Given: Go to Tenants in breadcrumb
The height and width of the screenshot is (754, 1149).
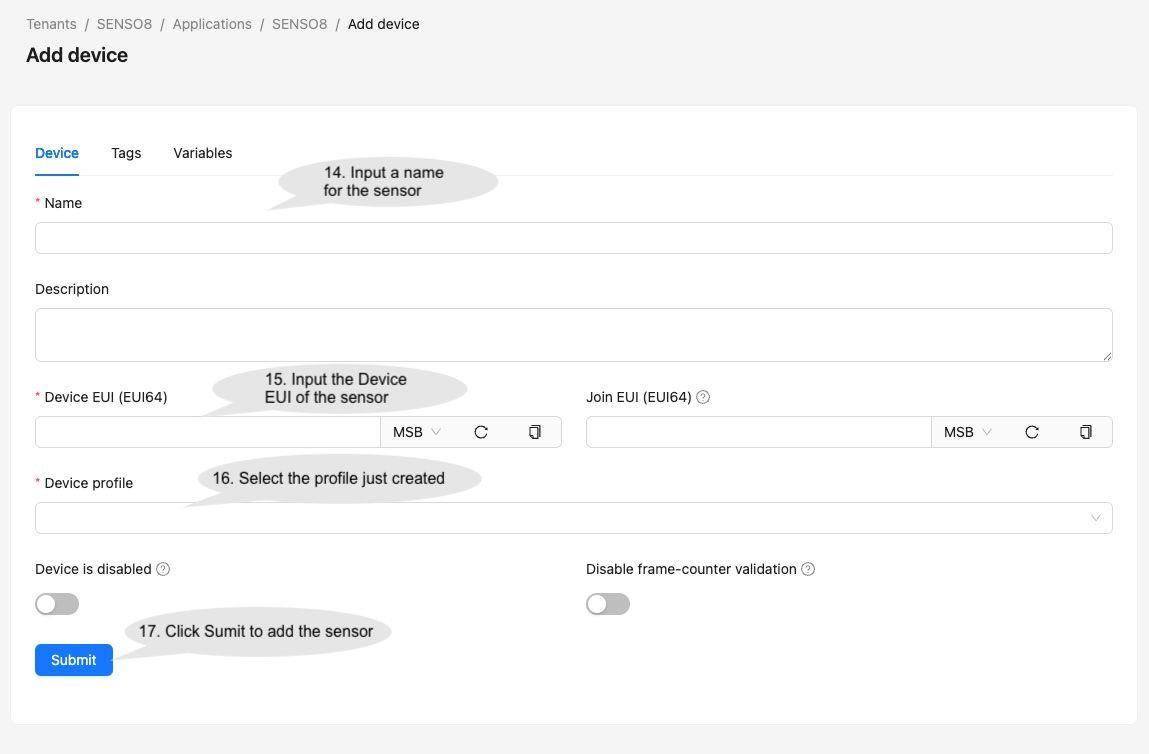Looking at the screenshot, I should click(51, 24).
